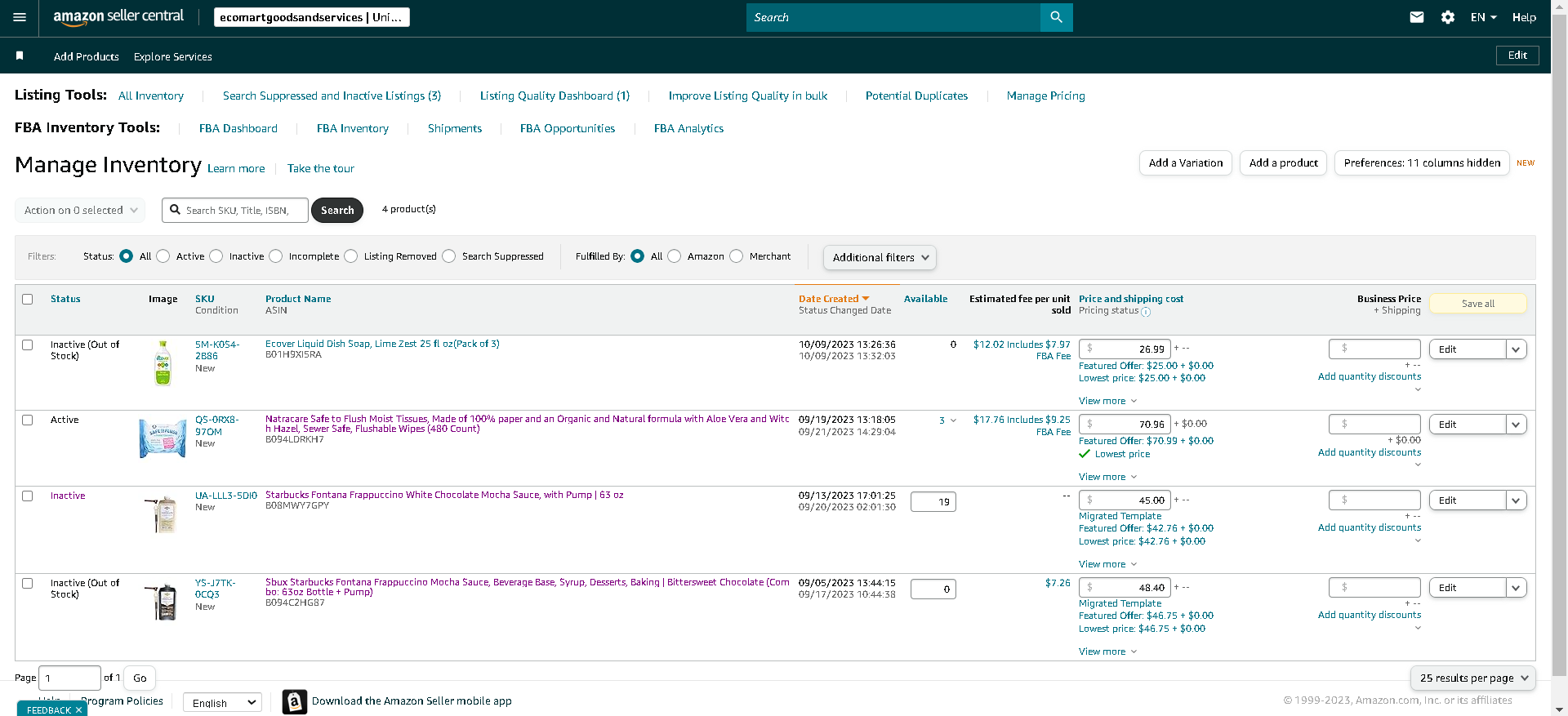Check the Natracare Moist Tissues row
1568x716 pixels.
[28, 420]
